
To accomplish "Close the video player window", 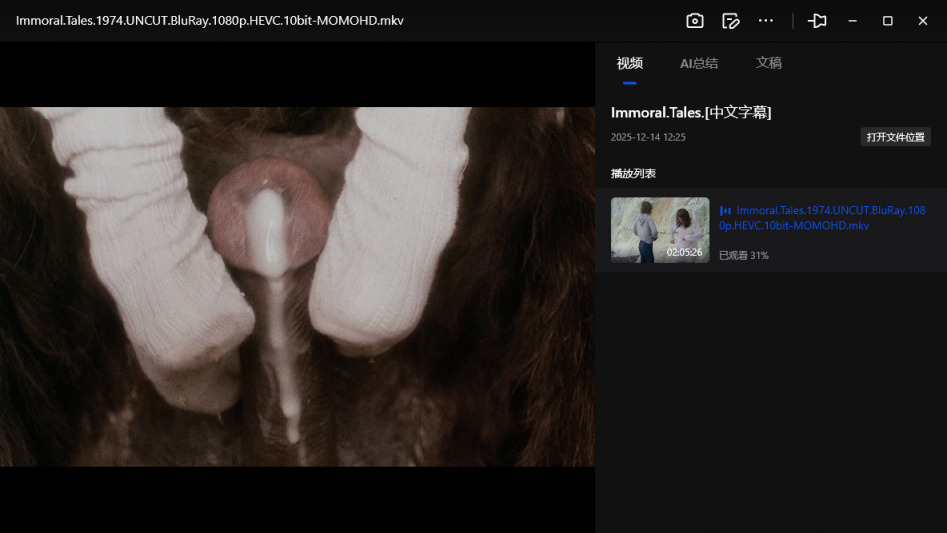I will click(922, 21).
